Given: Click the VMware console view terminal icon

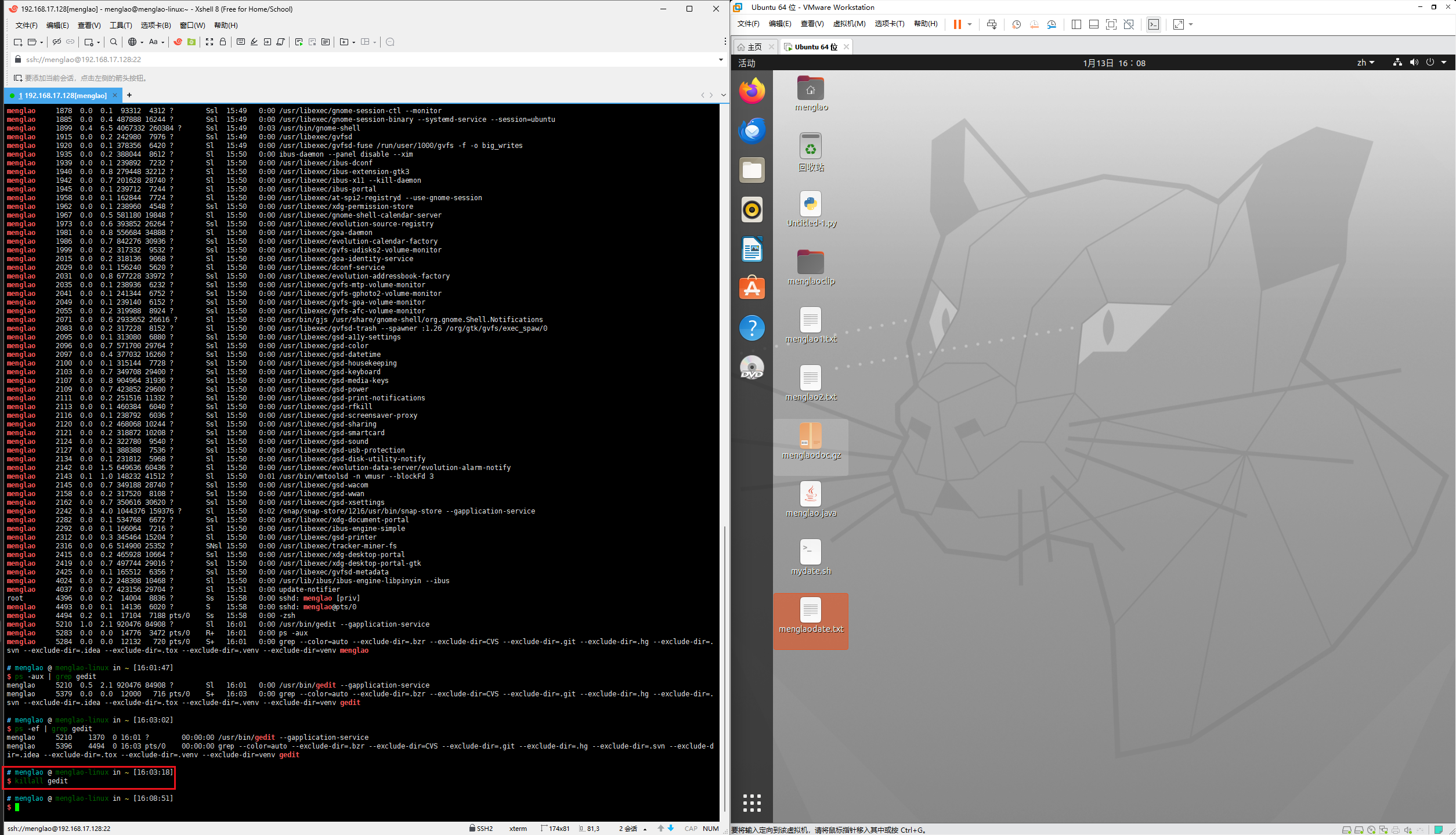Looking at the screenshot, I should 1154,24.
